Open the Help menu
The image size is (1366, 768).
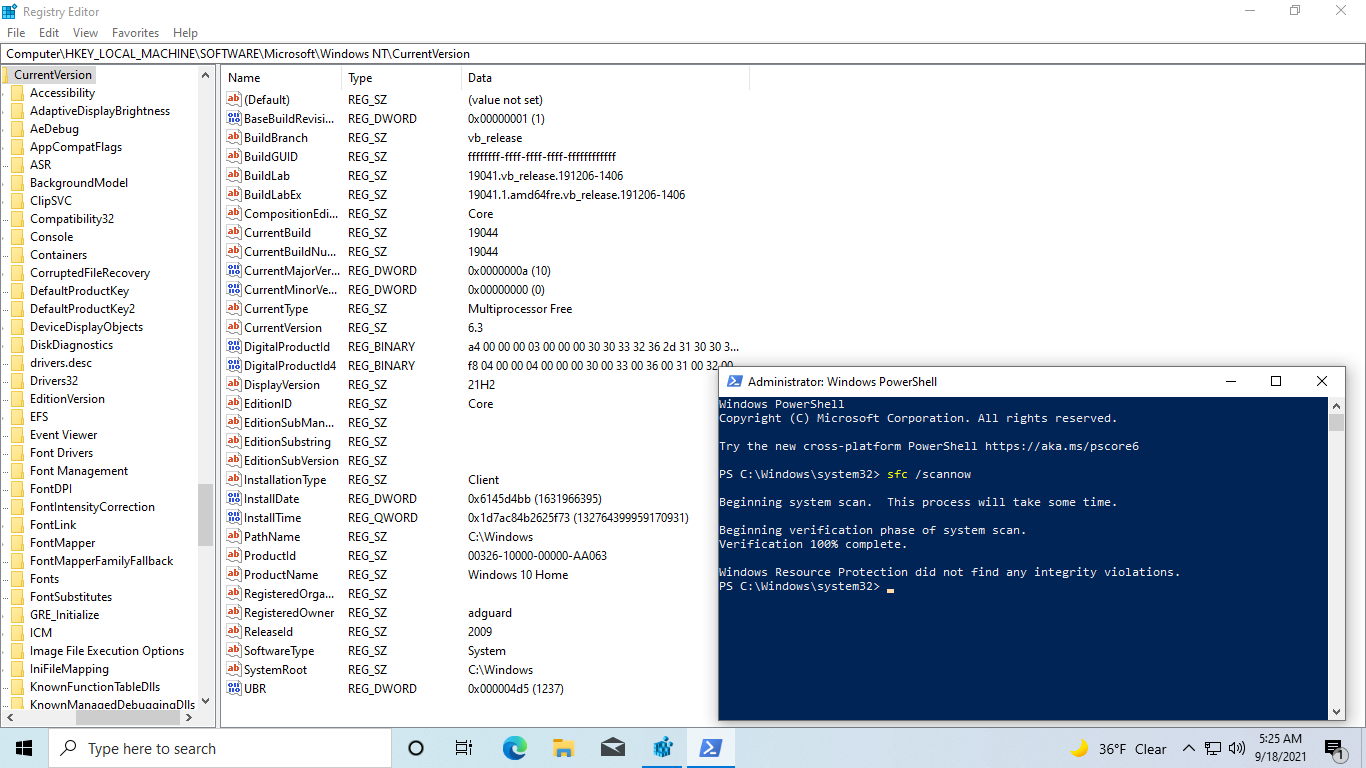click(x=185, y=33)
